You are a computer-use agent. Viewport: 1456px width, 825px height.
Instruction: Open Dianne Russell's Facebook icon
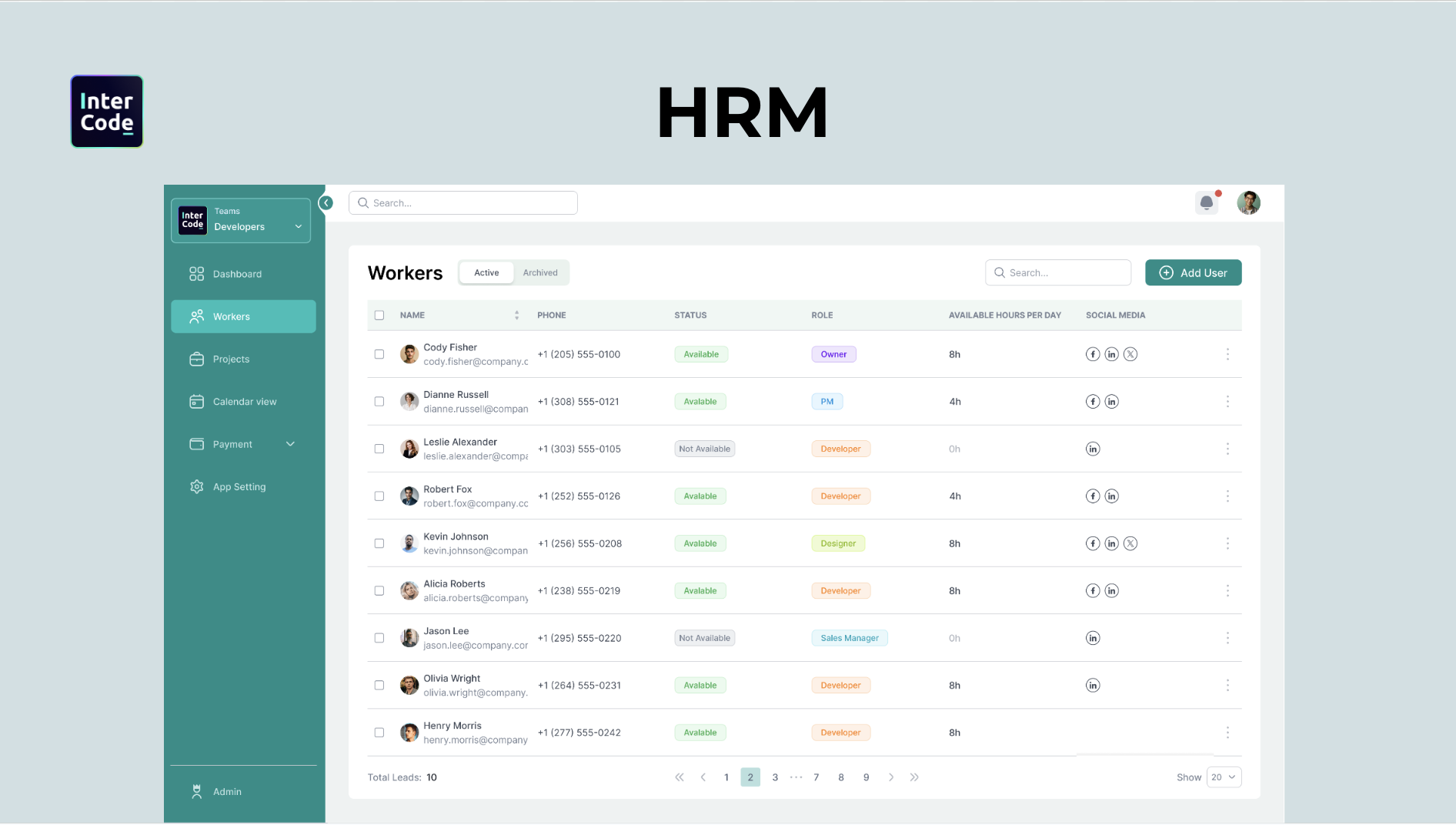(1093, 401)
